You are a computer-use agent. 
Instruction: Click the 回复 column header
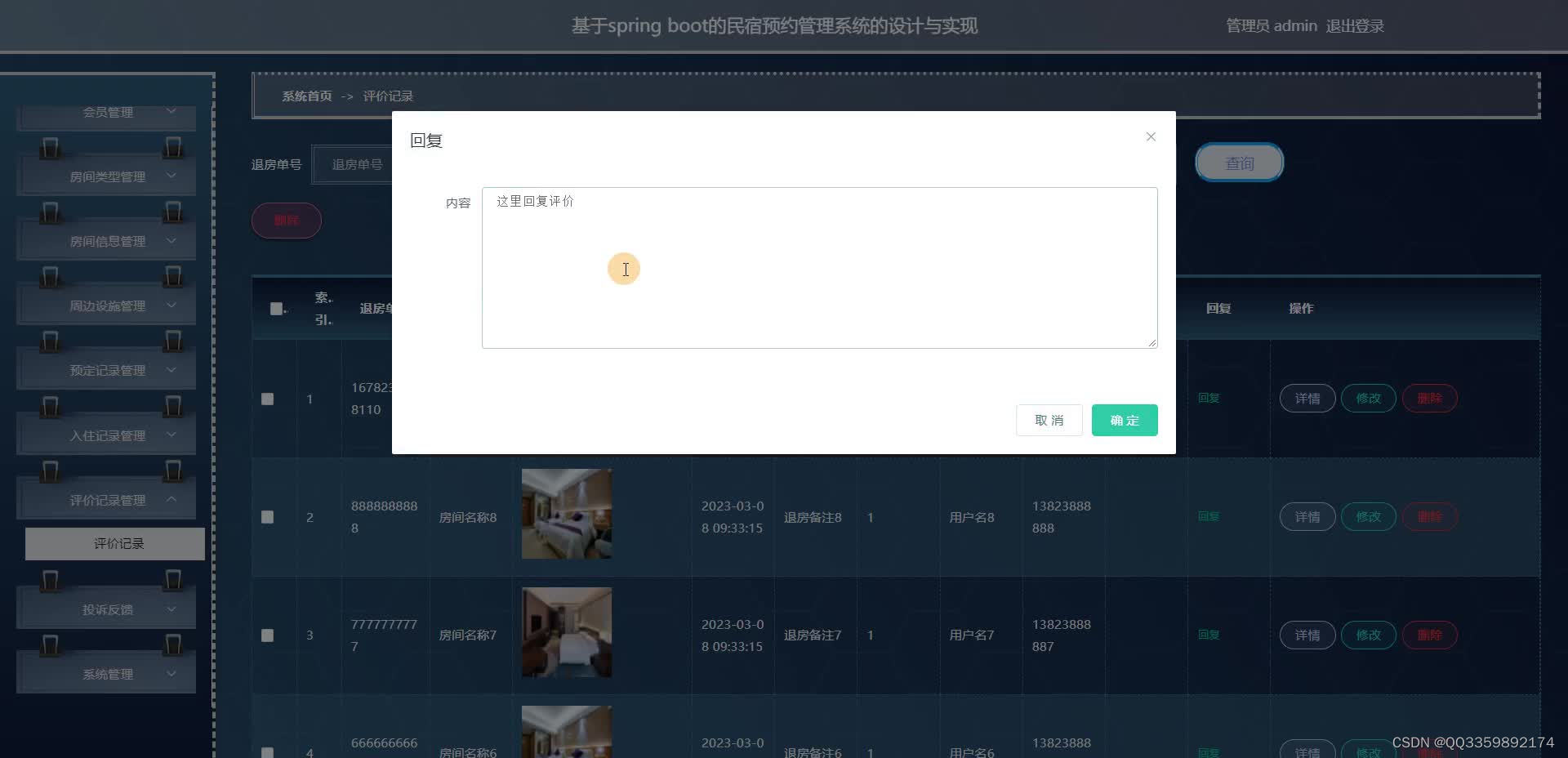point(1218,309)
